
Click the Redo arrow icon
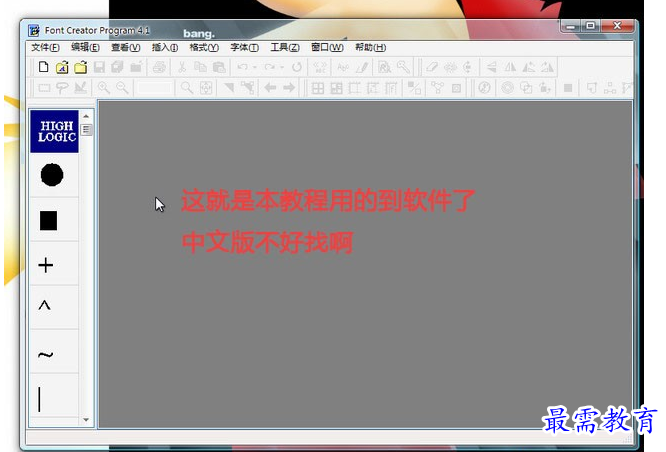click(x=269, y=67)
